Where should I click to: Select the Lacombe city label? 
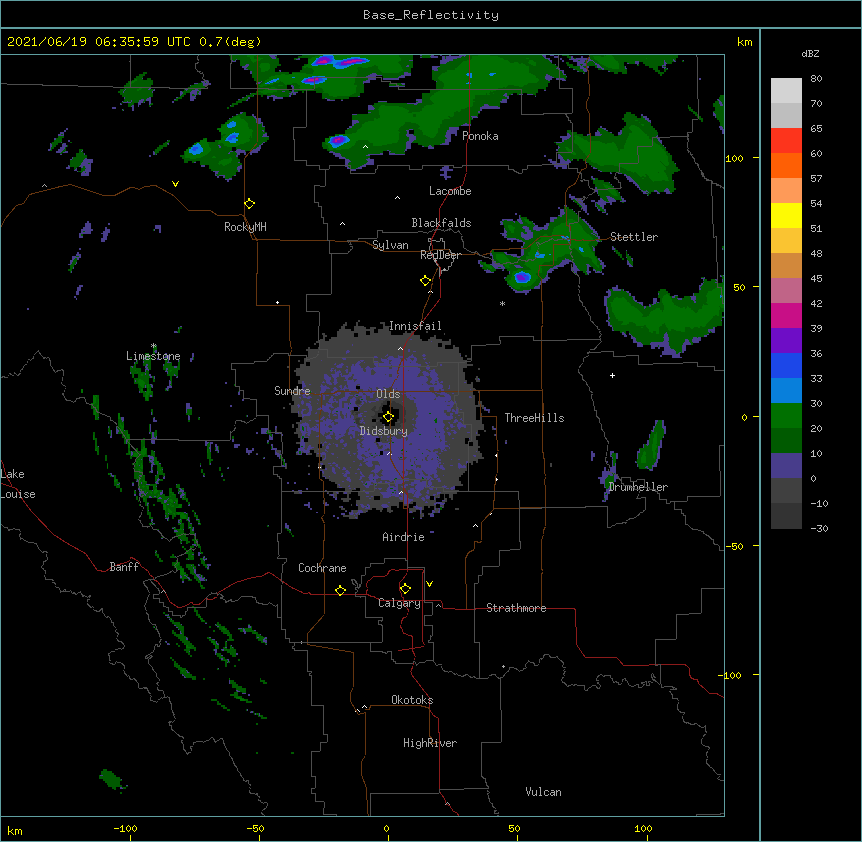click(x=450, y=191)
